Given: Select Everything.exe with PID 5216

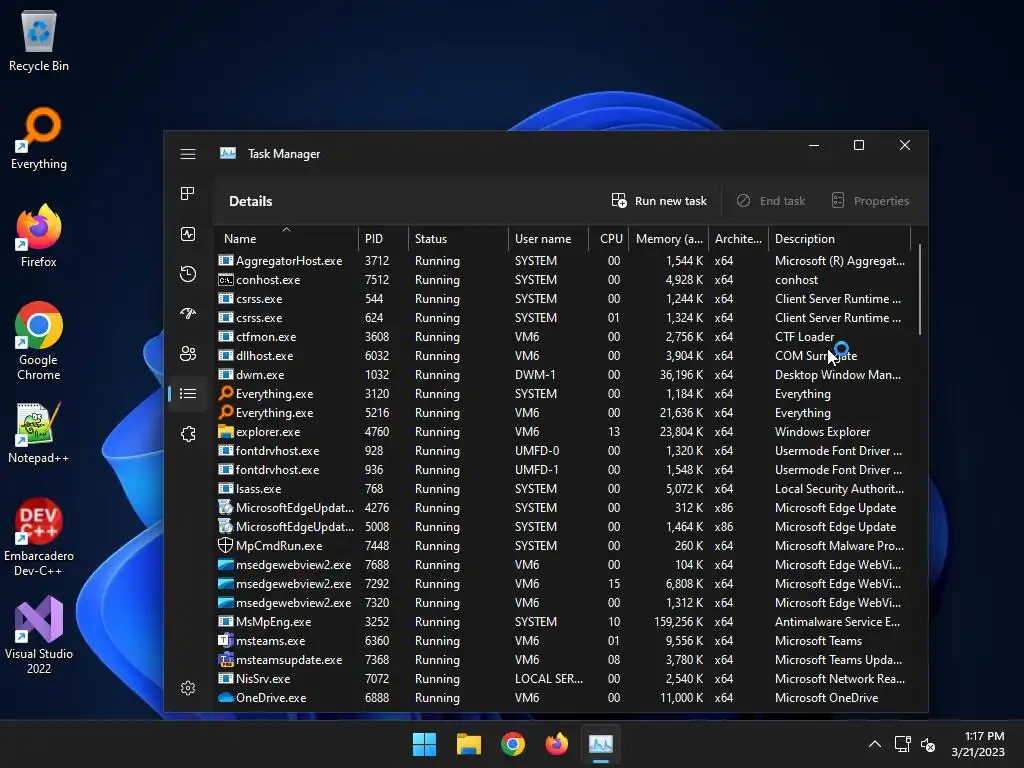Looking at the screenshot, I should [x=564, y=412].
